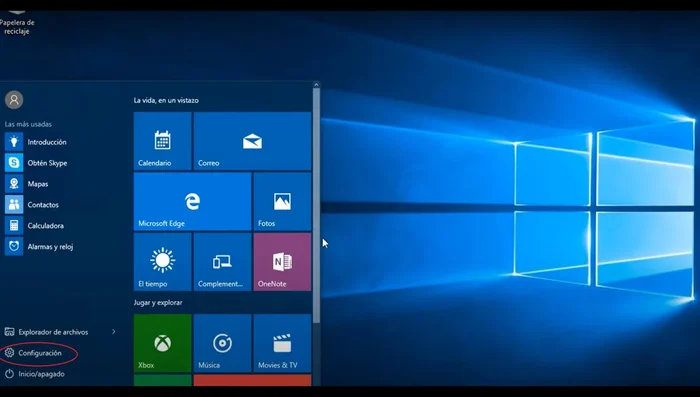Click the Contactos people icon
700x397 pixels.
click(x=14, y=205)
